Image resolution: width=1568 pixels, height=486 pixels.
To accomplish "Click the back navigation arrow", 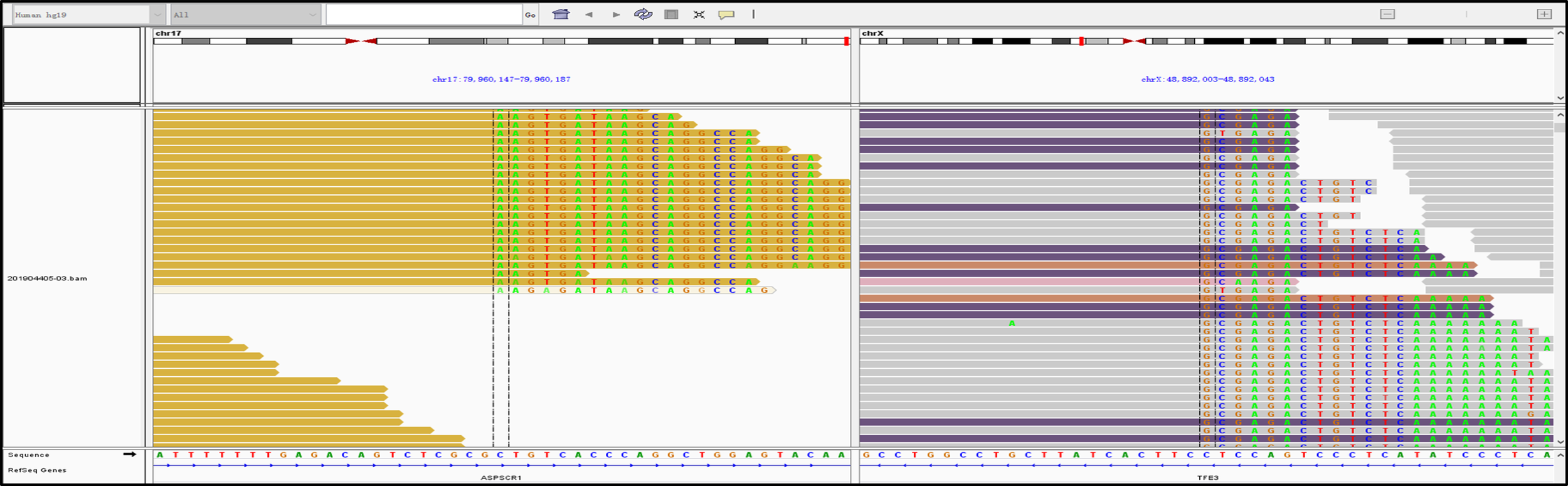I will click(x=589, y=14).
